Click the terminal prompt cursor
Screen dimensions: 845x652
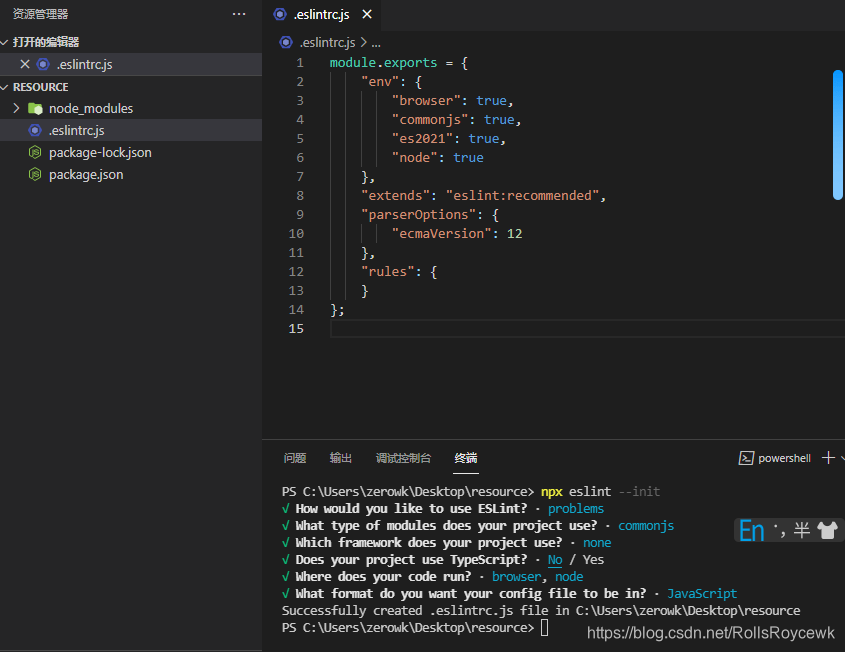pos(544,628)
